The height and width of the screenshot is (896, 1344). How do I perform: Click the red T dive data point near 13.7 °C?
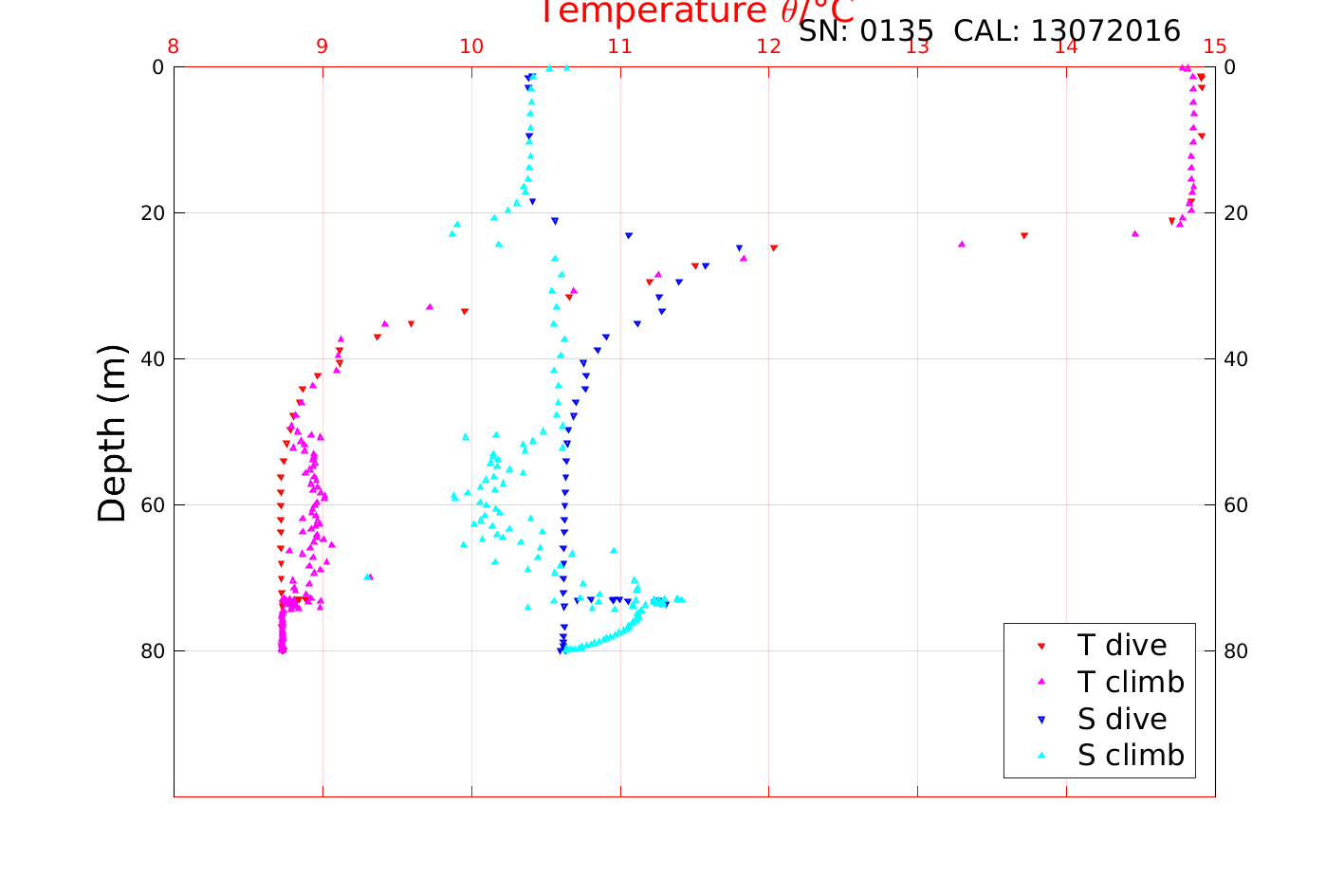coord(1024,235)
